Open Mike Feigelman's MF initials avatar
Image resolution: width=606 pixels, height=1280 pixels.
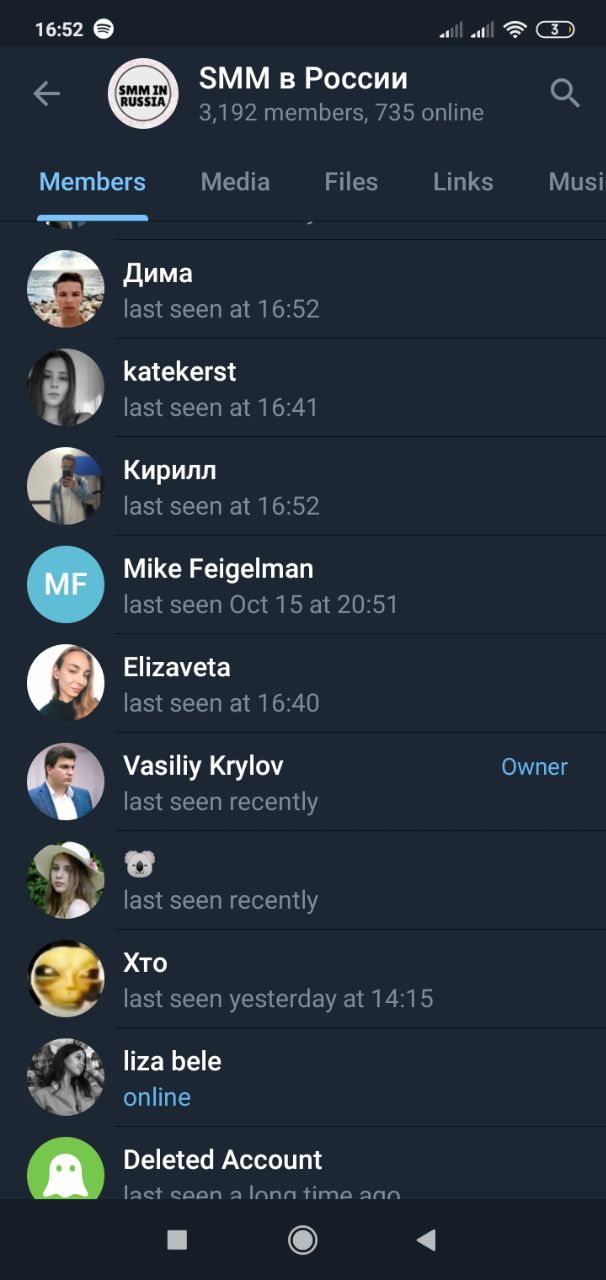[x=66, y=584]
